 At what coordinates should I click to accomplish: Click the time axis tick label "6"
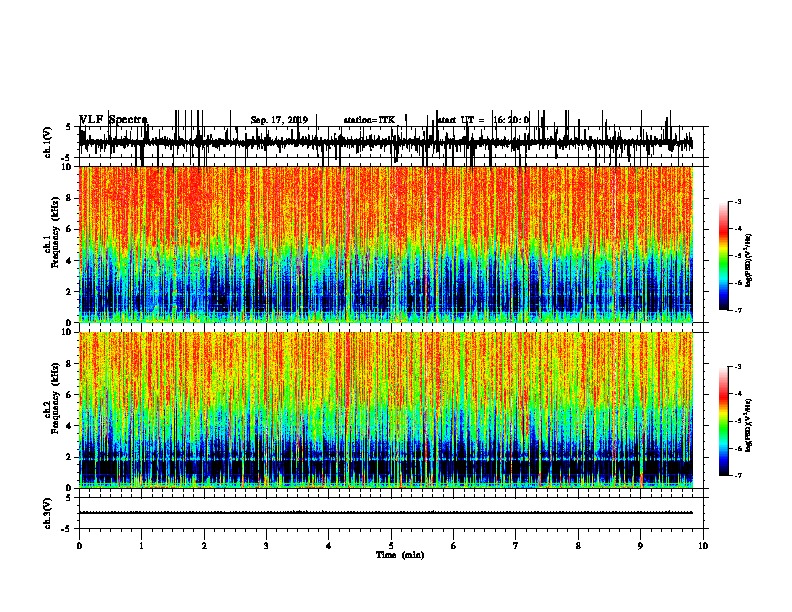click(x=454, y=546)
